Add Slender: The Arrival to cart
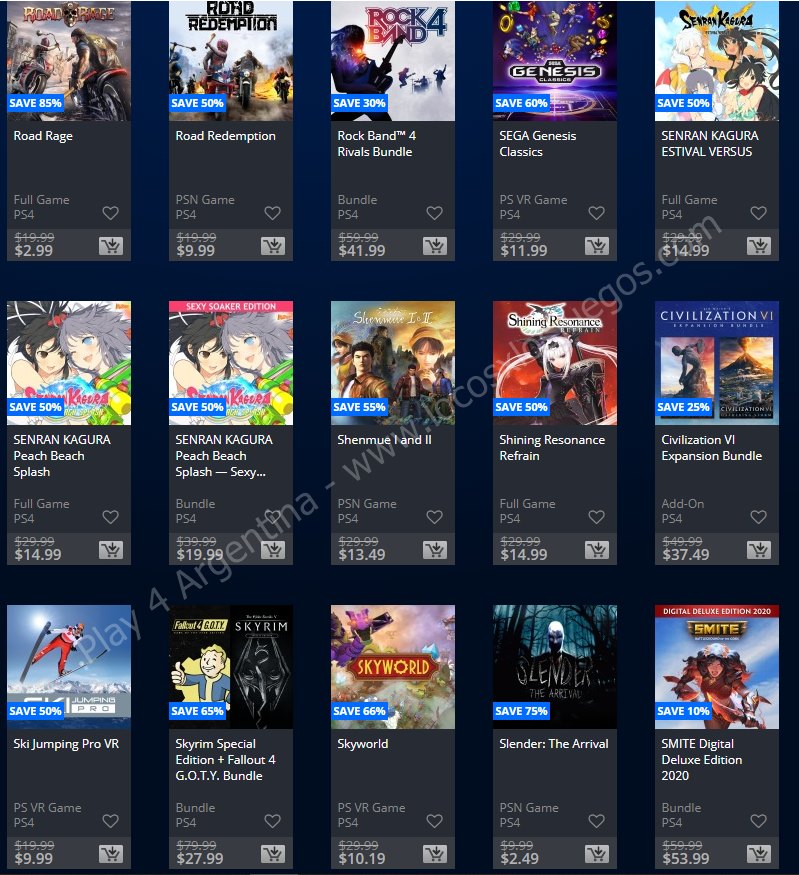Screen dimensions: 799x875 pyautogui.click(x=597, y=854)
